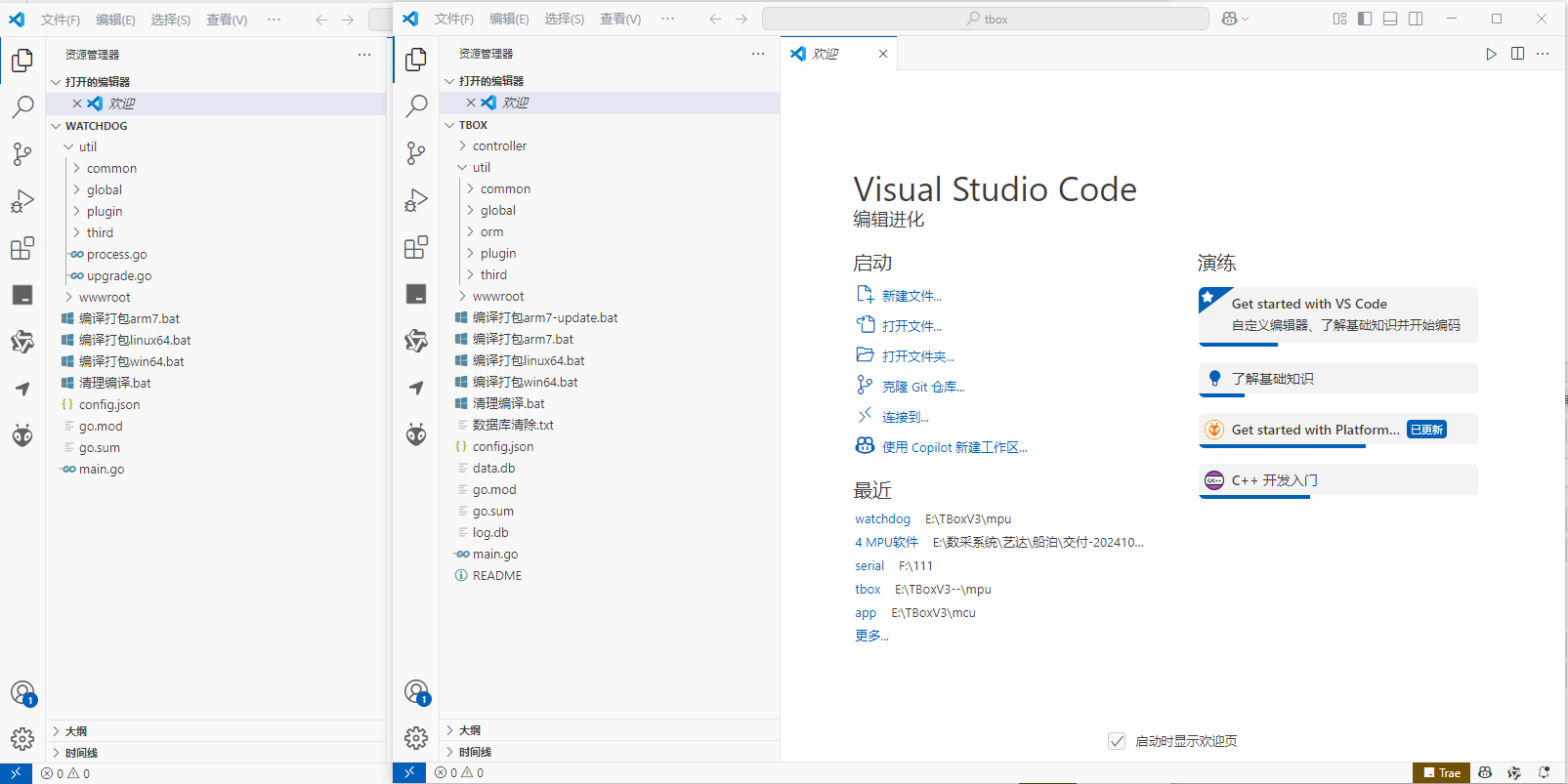Expand the orm folder in TBOX tree
This screenshot has height=784, width=1568.
[x=610, y=231]
